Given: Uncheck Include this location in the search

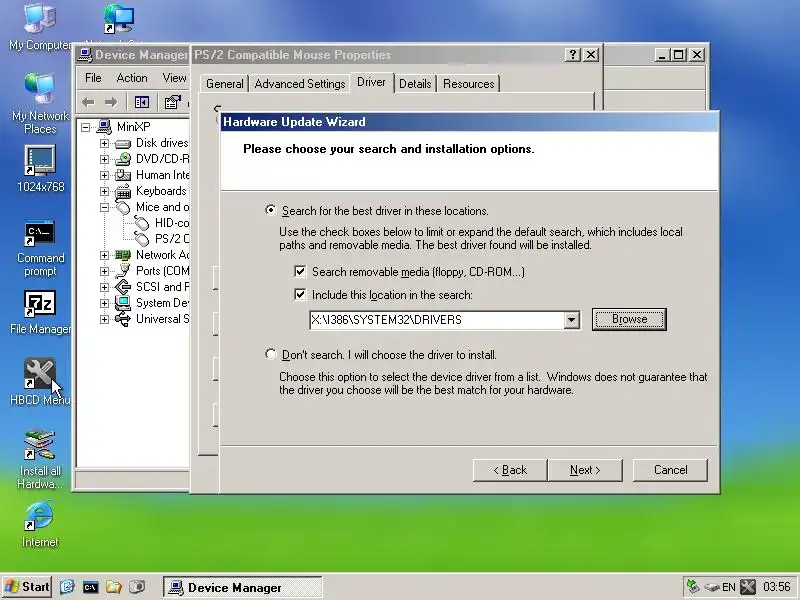Looking at the screenshot, I should tap(301, 294).
